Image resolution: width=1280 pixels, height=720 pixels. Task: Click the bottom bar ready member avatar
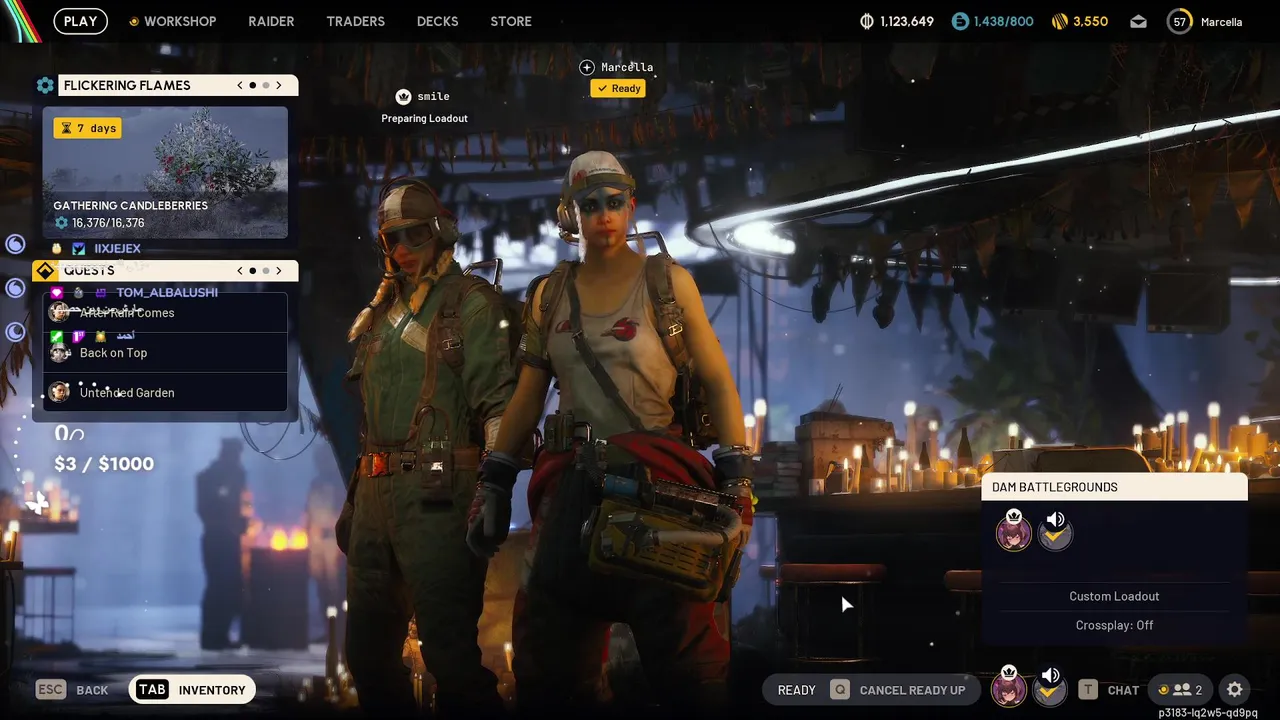[x=1050, y=692]
